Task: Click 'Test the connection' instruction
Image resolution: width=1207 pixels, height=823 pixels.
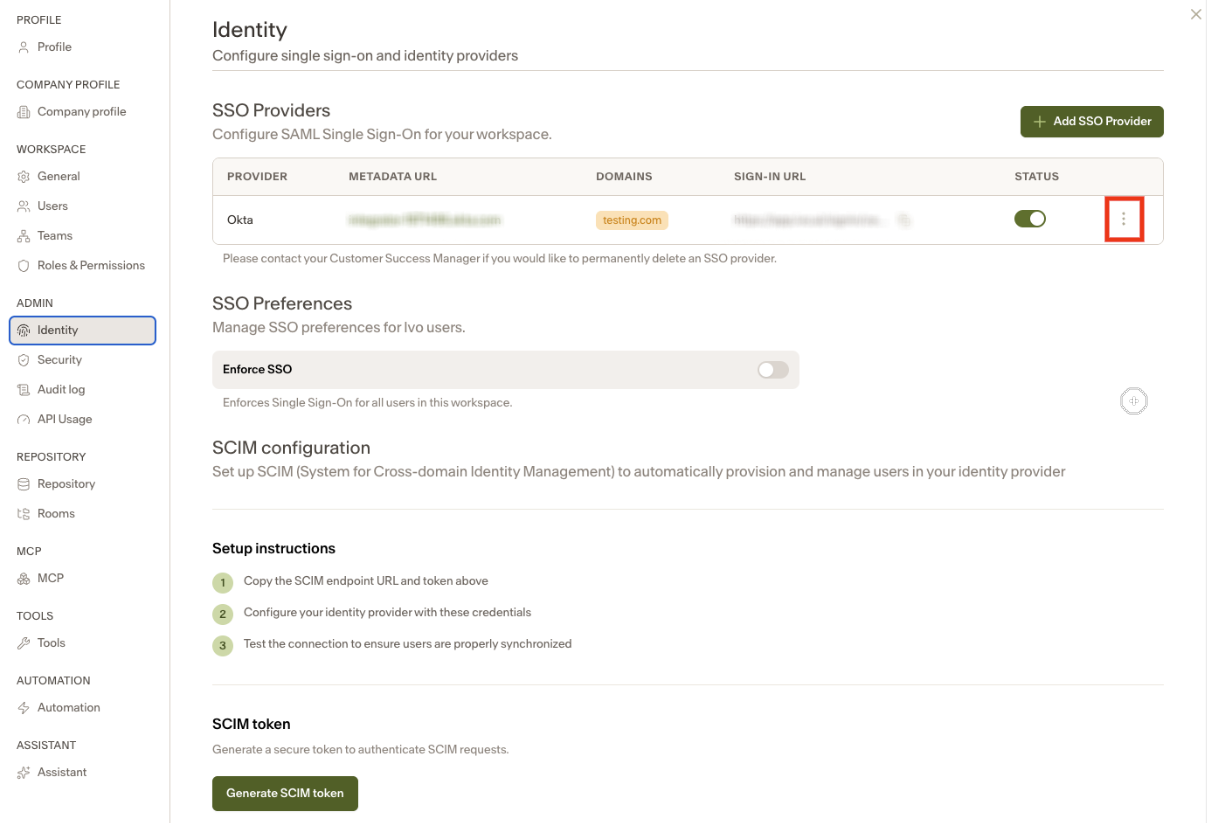Action: pyautogui.click(x=408, y=644)
